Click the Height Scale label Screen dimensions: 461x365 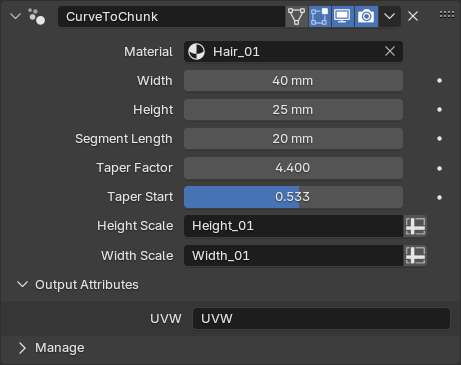(x=135, y=226)
